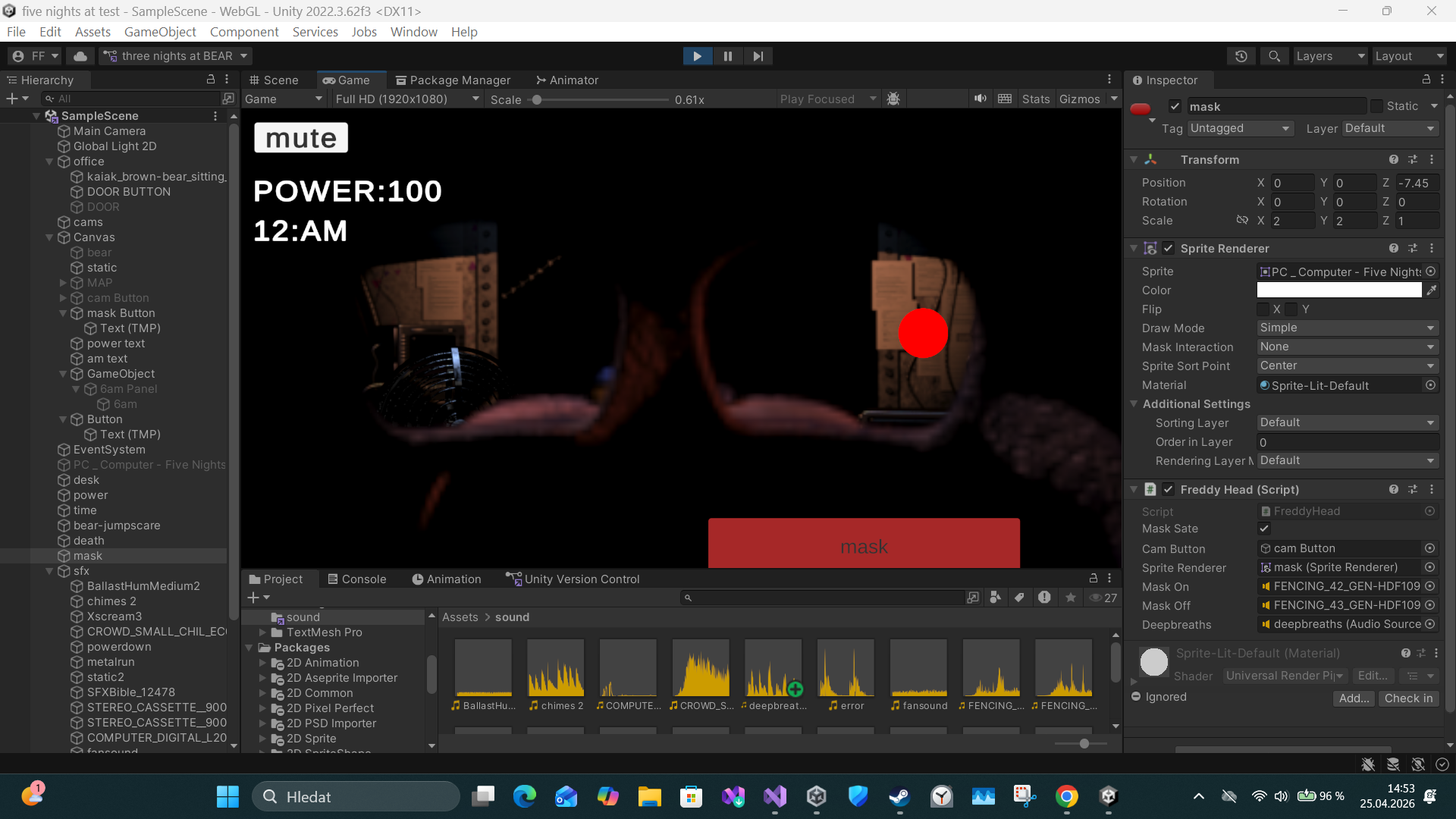Screen dimensions: 1456x819
Task: Open the Layer dropdown
Action: point(1391,129)
